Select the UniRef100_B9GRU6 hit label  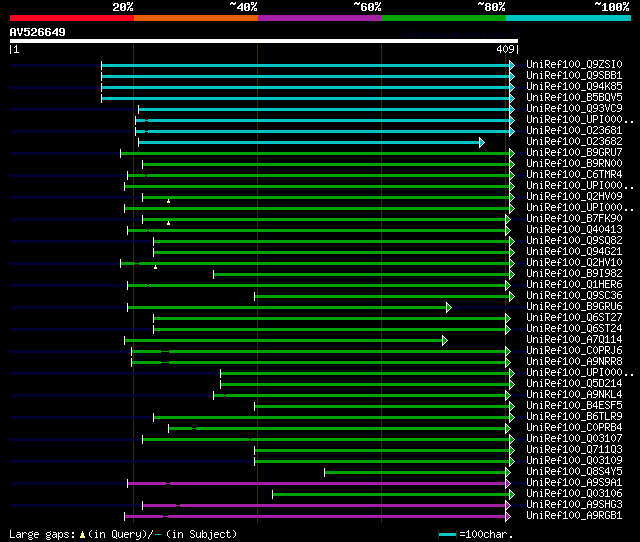tap(574, 307)
